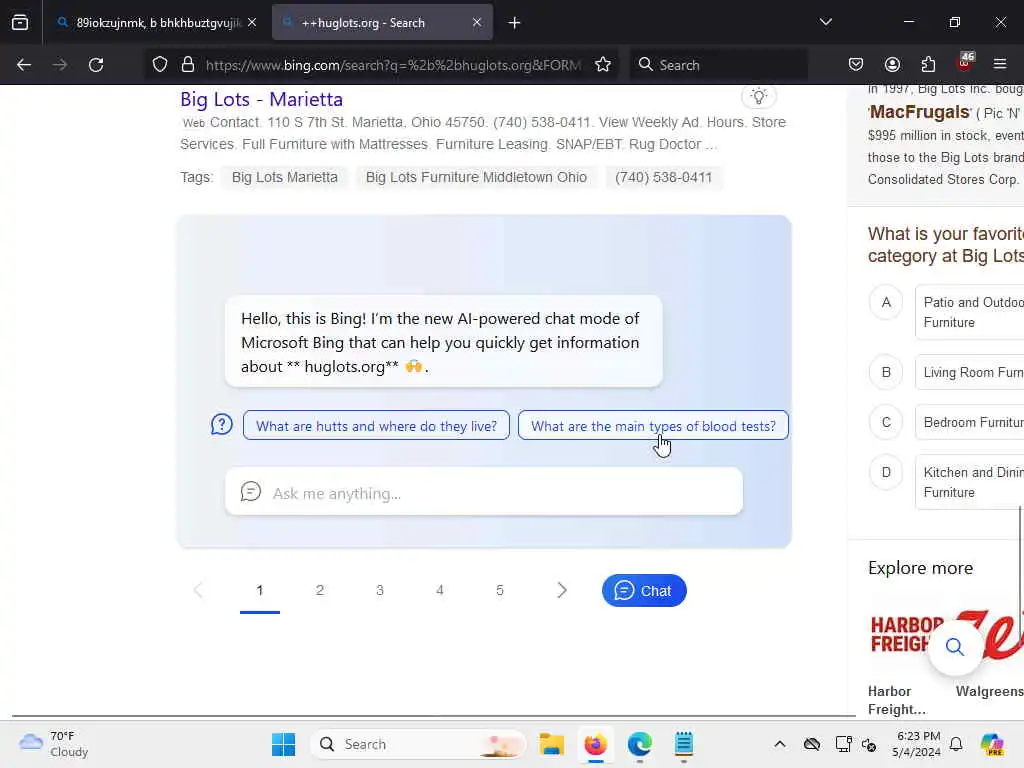This screenshot has width=1024, height=768.
Task: Open the Notepad taskbar icon
Action: tap(684, 744)
